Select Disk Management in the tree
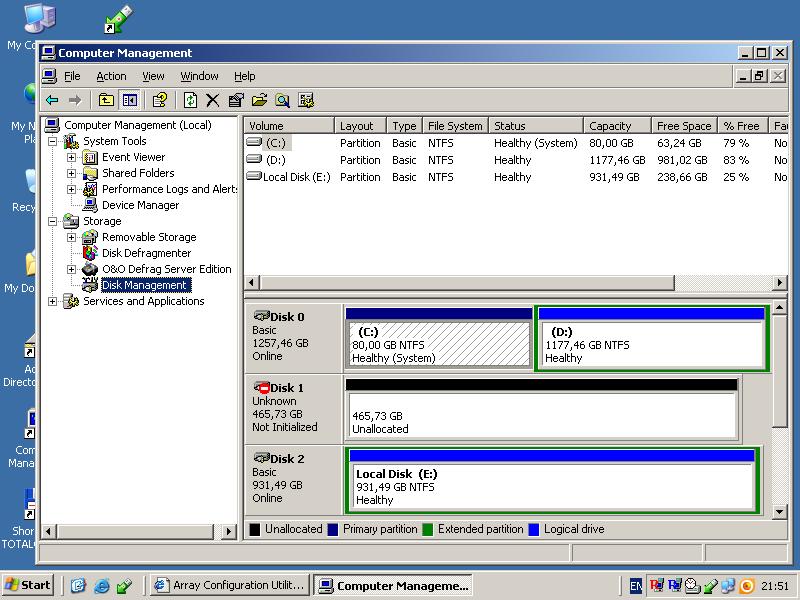This screenshot has width=800, height=600. (x=145, y=285)
